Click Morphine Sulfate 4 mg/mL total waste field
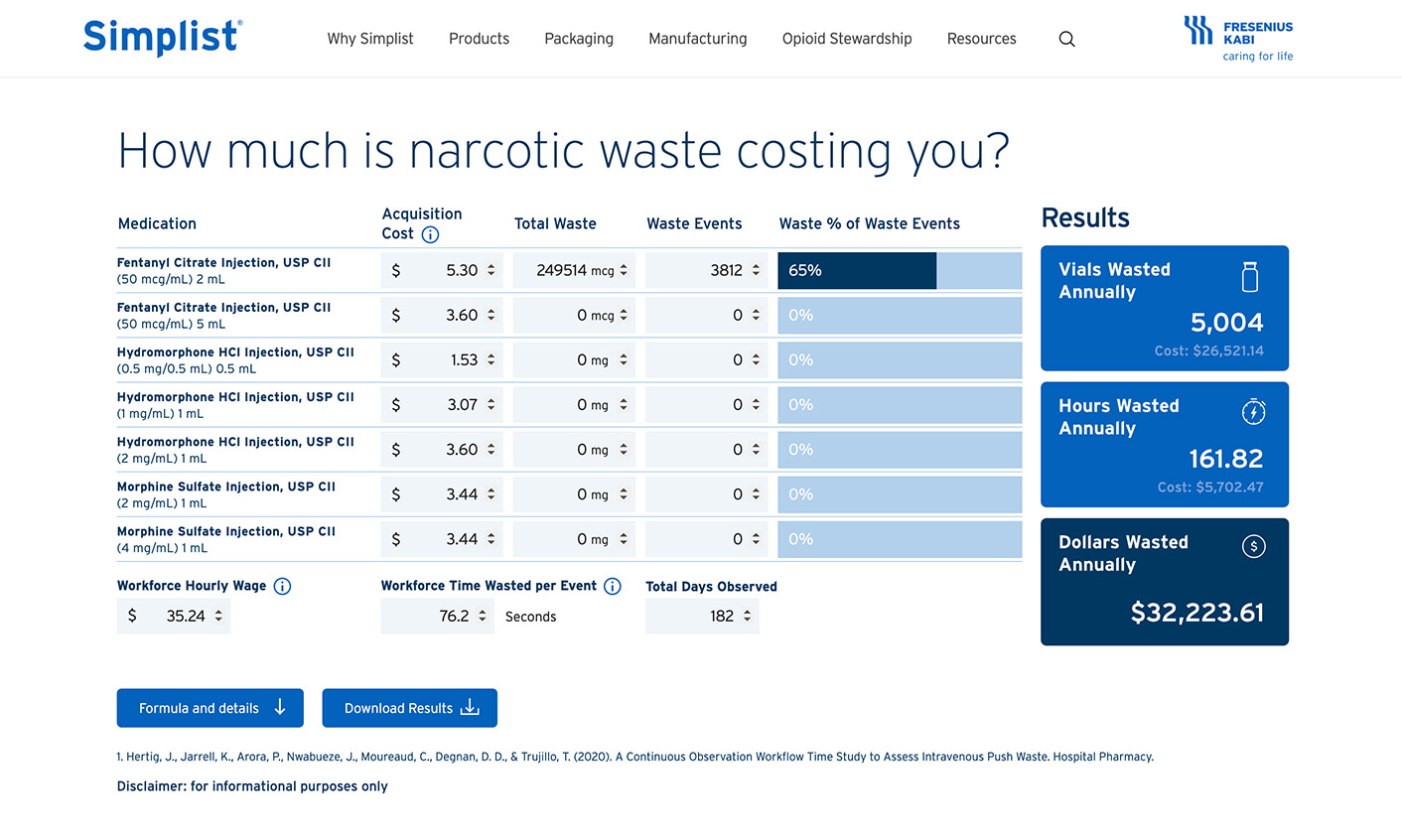 tap(571, 539)
